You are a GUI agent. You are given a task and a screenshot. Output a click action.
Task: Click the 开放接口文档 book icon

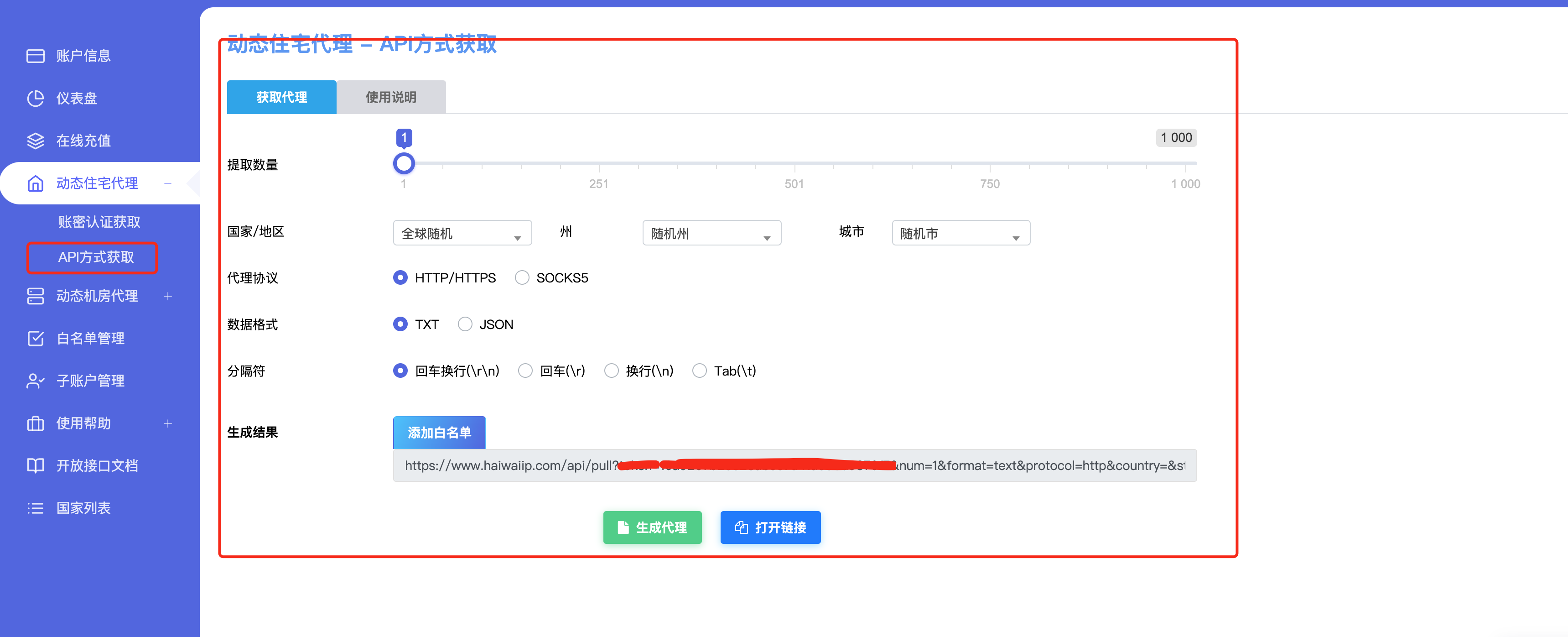[x=35, y=465]
